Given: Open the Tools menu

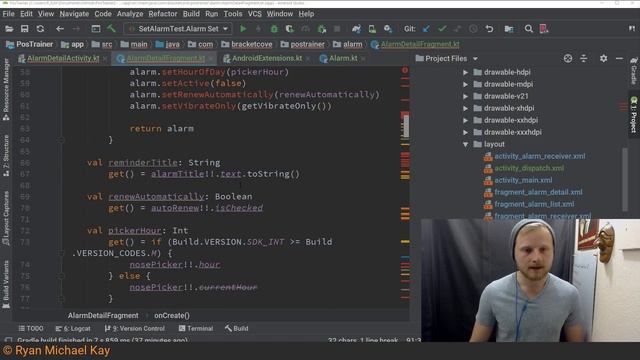Looking at the screenshot, I should tap(233, 14).
